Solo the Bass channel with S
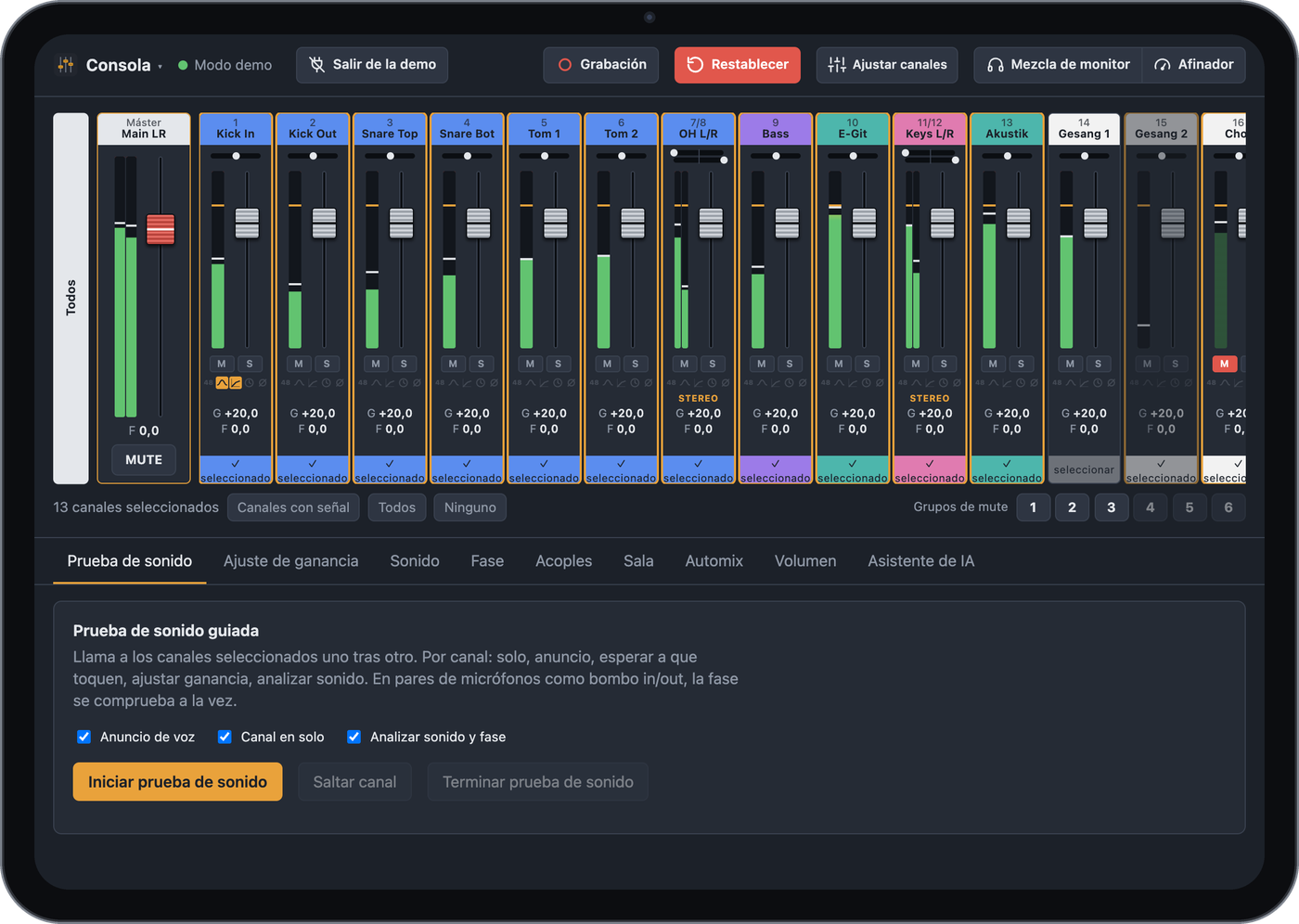 (790, 364)
